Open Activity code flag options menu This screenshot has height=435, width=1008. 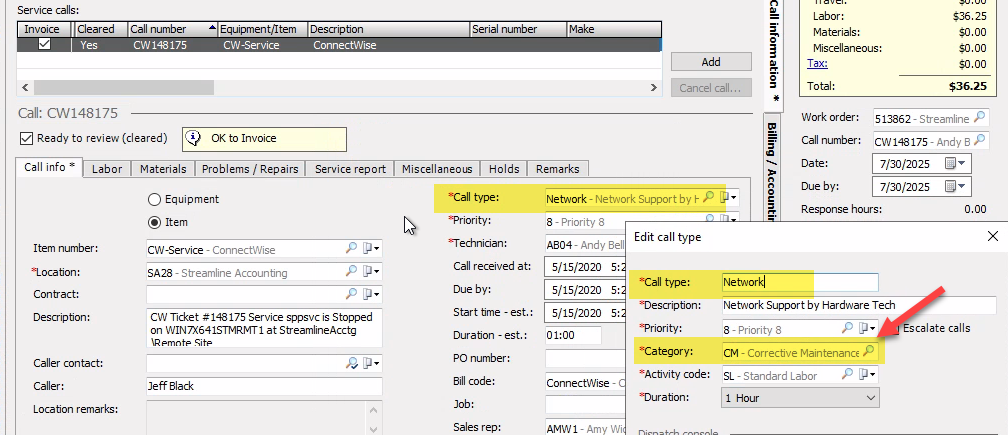(868, 374)
